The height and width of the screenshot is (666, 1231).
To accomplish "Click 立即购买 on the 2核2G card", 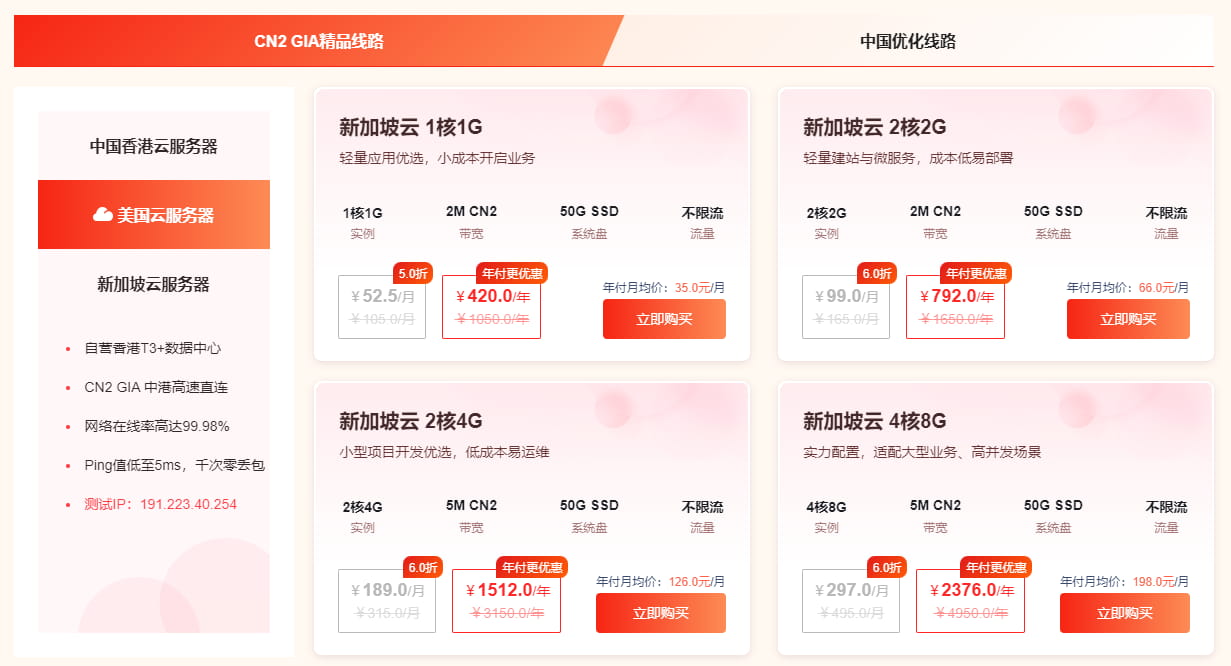I will coord(1128,319).
